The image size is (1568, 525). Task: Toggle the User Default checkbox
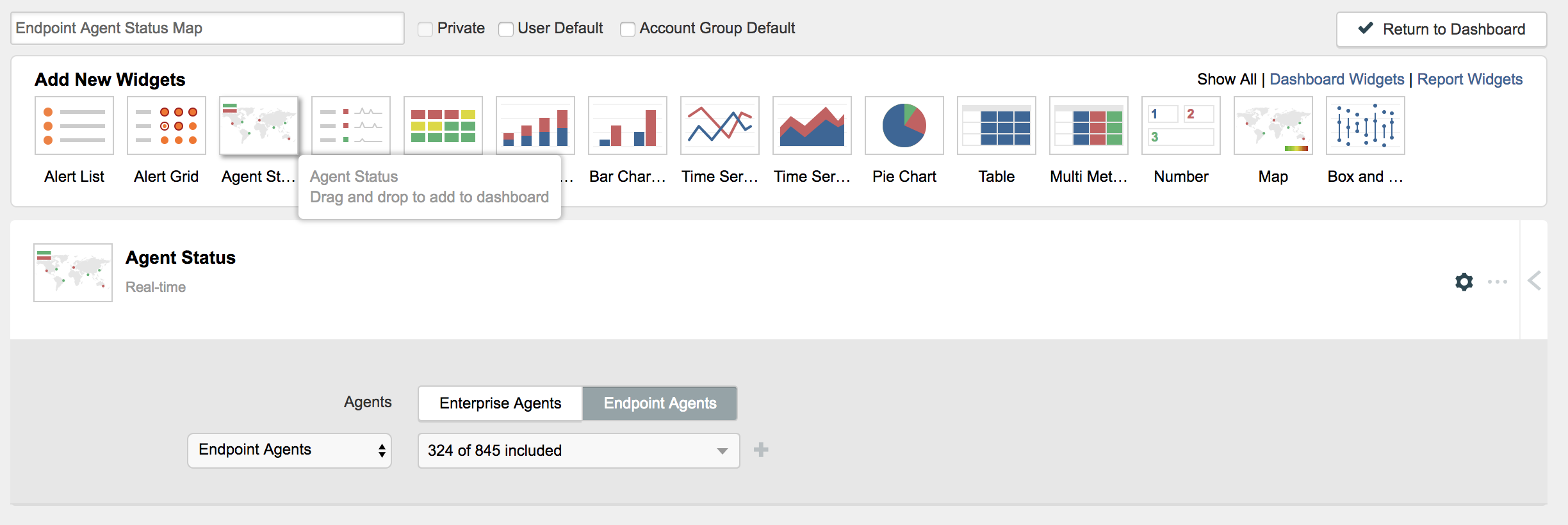506,29
